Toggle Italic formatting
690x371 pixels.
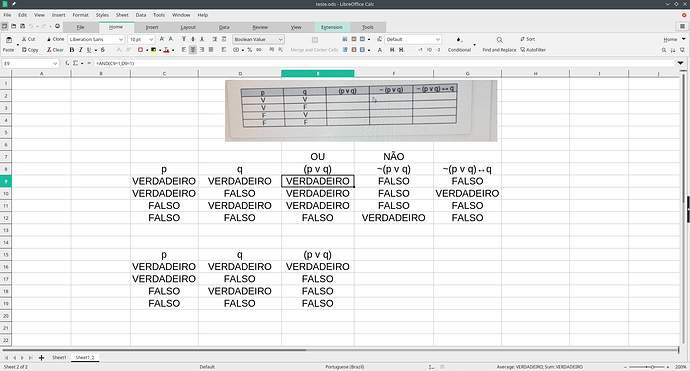point(81,50)
